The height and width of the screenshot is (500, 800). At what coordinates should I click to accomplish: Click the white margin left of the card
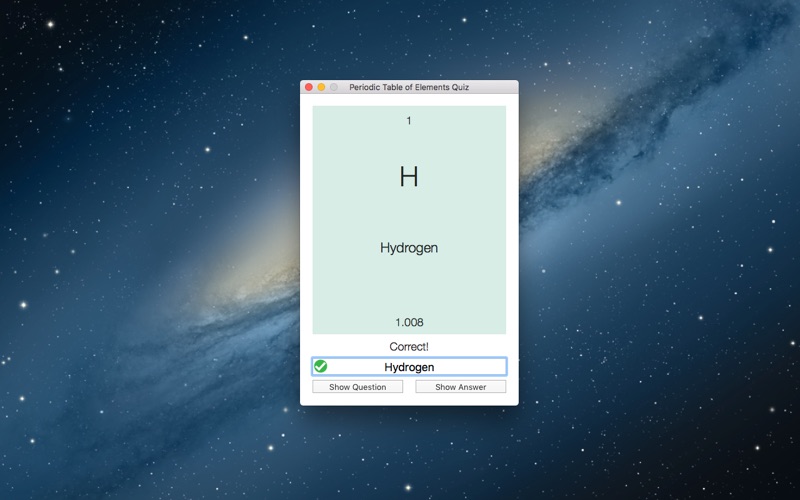[306, 220]
